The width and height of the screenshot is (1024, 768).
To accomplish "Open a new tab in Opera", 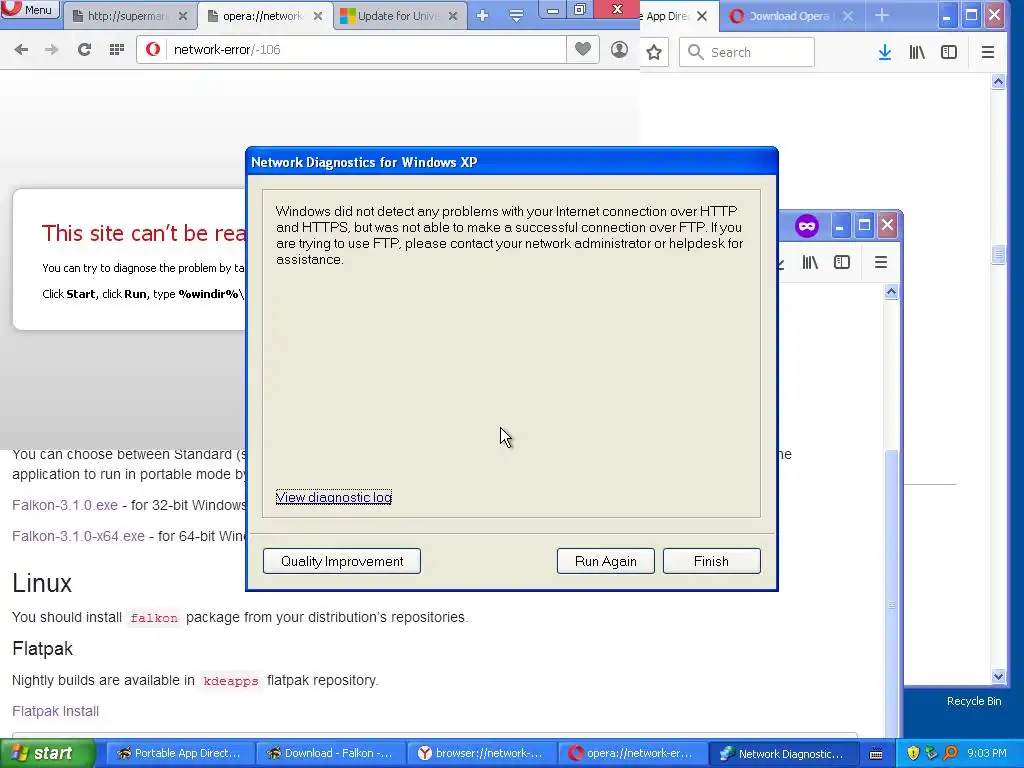I will pyautogui.click(x=483, y=16).
